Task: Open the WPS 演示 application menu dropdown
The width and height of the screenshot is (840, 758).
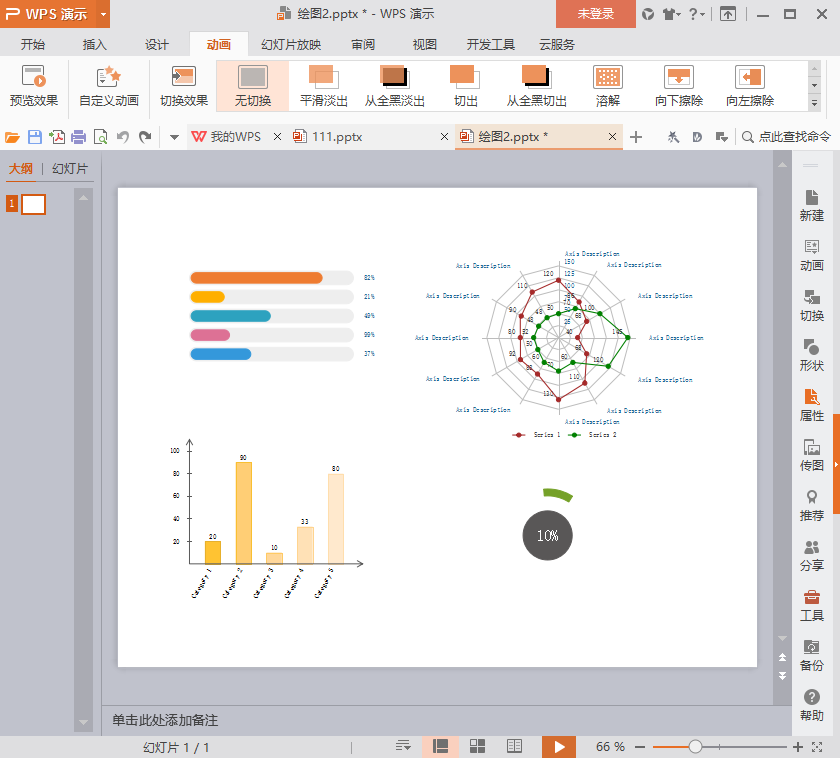Action: [x=103, y=14]
